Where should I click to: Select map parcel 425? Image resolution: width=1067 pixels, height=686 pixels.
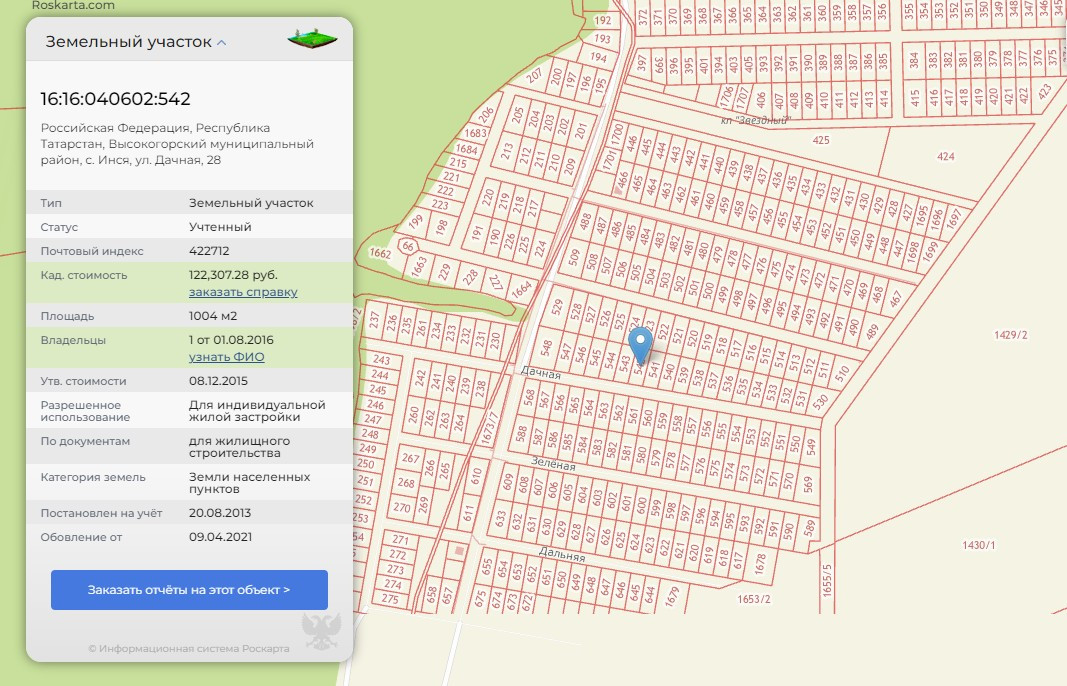(x=821, y=140)
